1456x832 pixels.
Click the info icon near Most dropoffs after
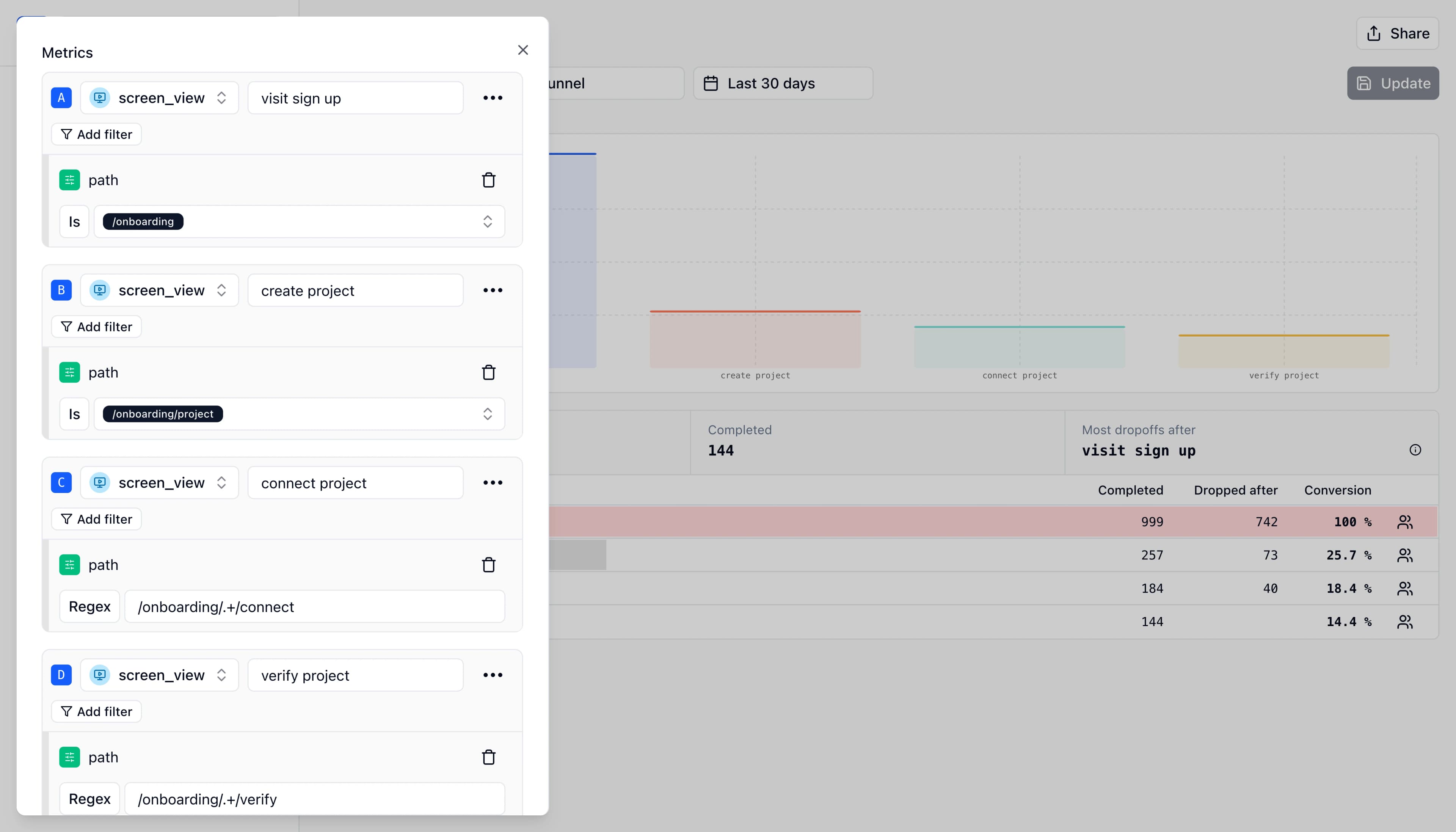point(1415,450)
